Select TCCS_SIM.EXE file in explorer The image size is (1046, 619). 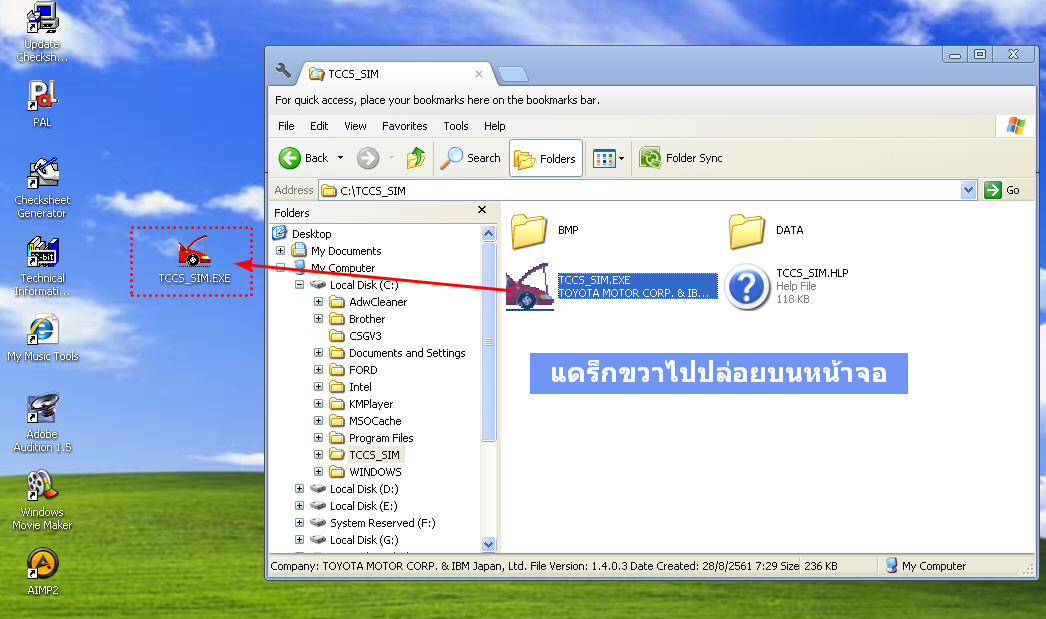click(611, 287)
